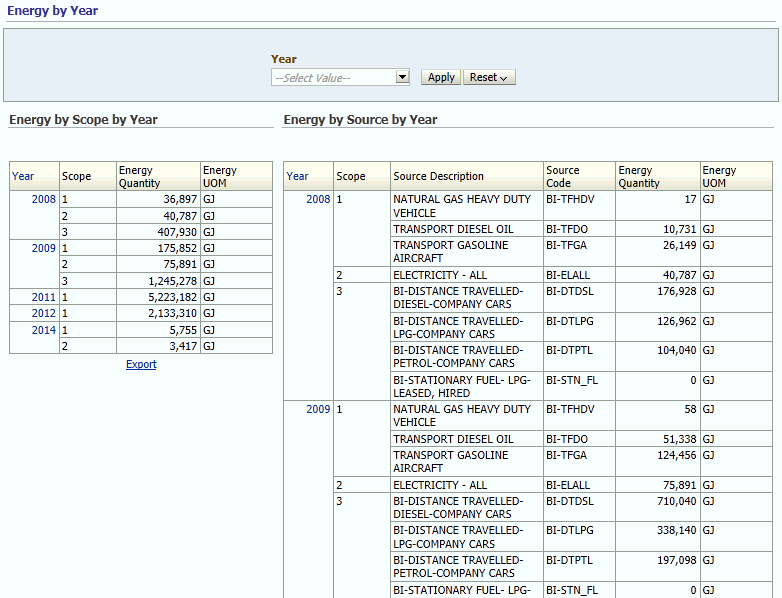The width and height of the screenshot is (782, 598).
Task: Click Energy by Scope by Year title
Action: click(x=83, y=120)
